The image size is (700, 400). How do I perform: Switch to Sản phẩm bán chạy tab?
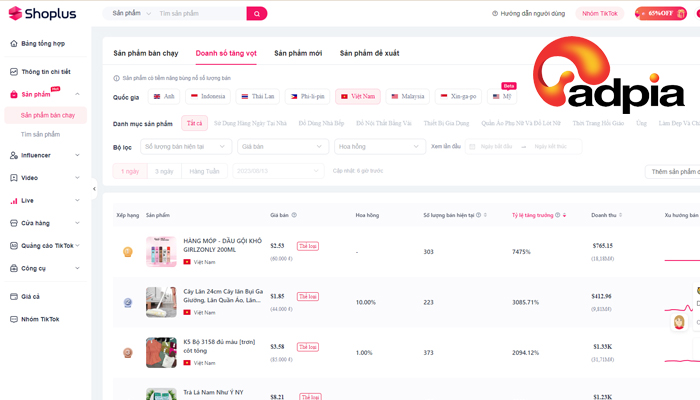[x=146, y=53]
